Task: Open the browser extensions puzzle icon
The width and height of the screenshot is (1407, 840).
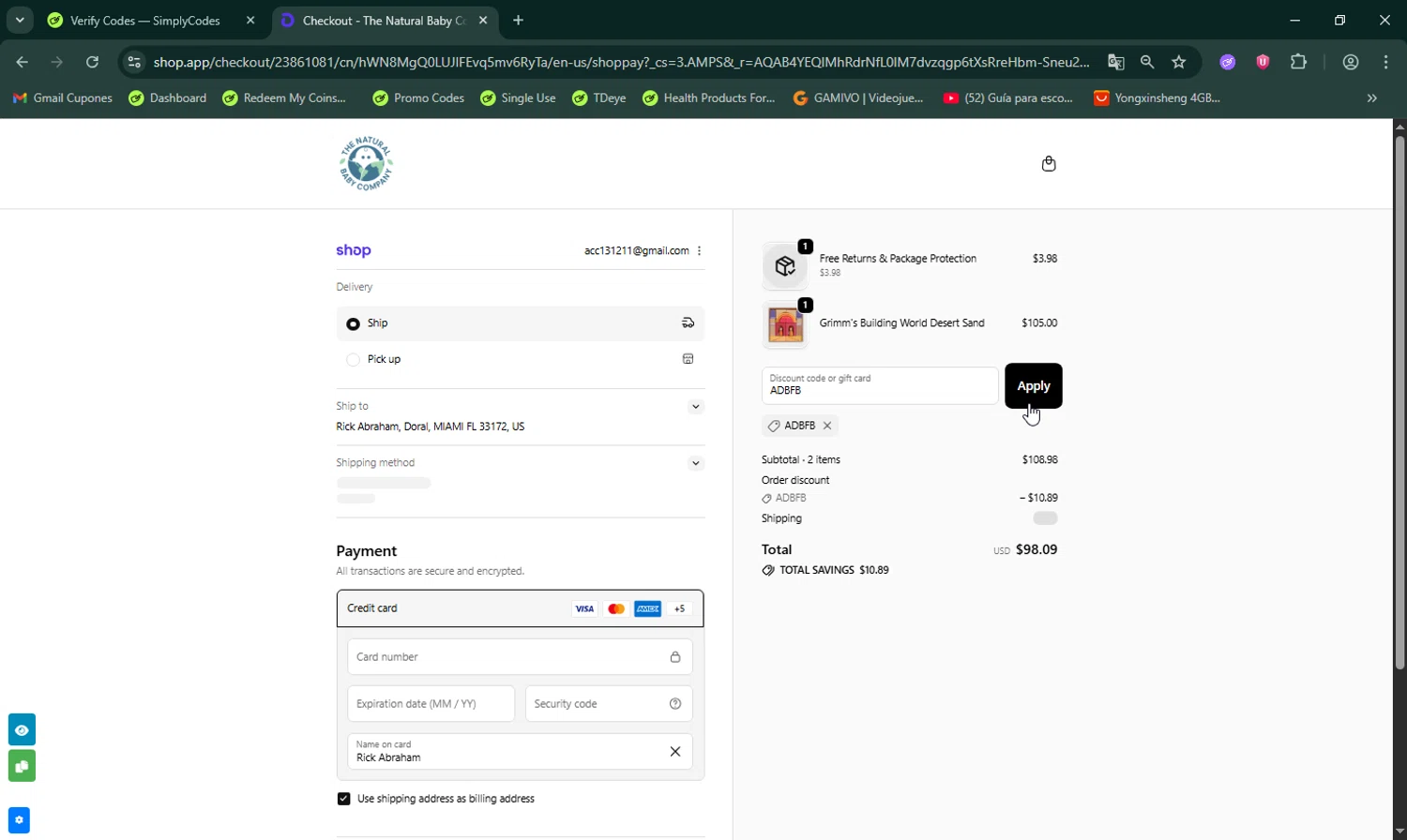Action: (1298, 62)
